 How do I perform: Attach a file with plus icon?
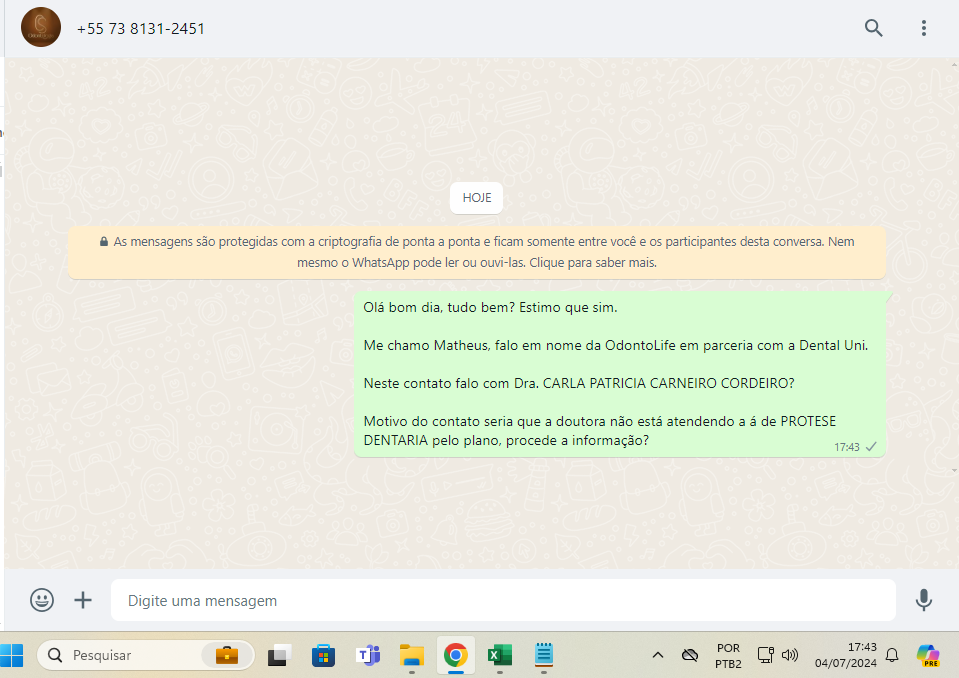pyautogui.click(x=83, y=600)
